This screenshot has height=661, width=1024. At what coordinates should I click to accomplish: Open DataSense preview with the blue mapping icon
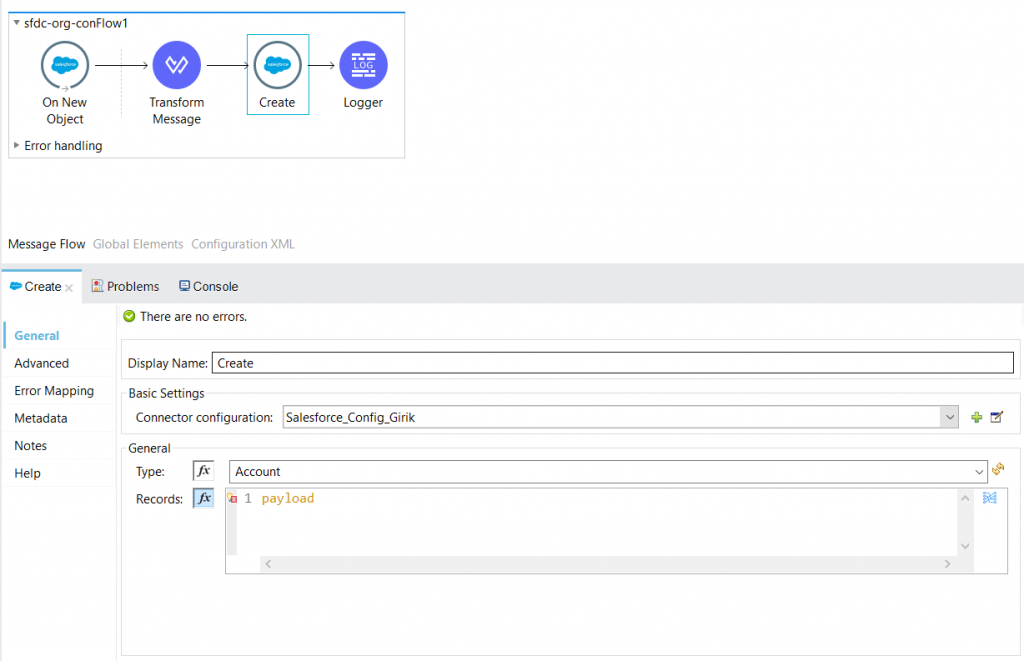coord(990,497)
